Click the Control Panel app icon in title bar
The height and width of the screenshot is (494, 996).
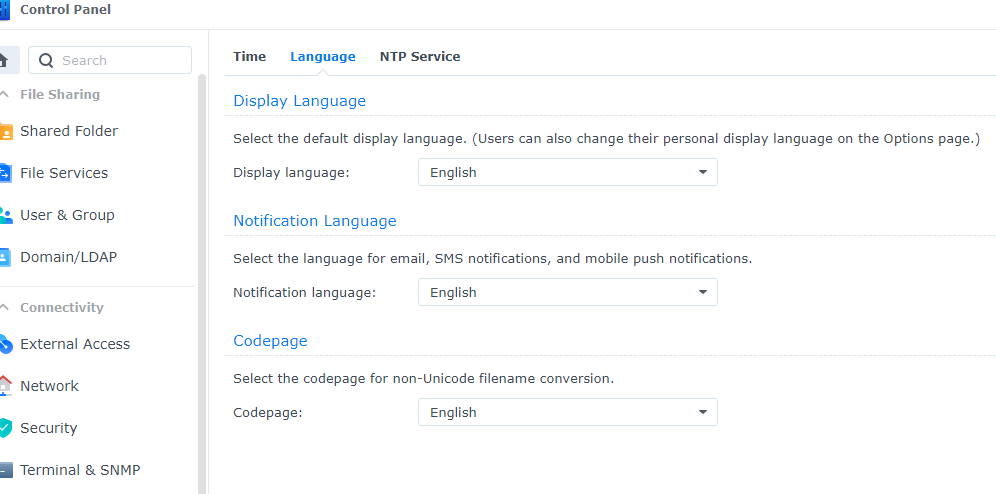(5, 10)
